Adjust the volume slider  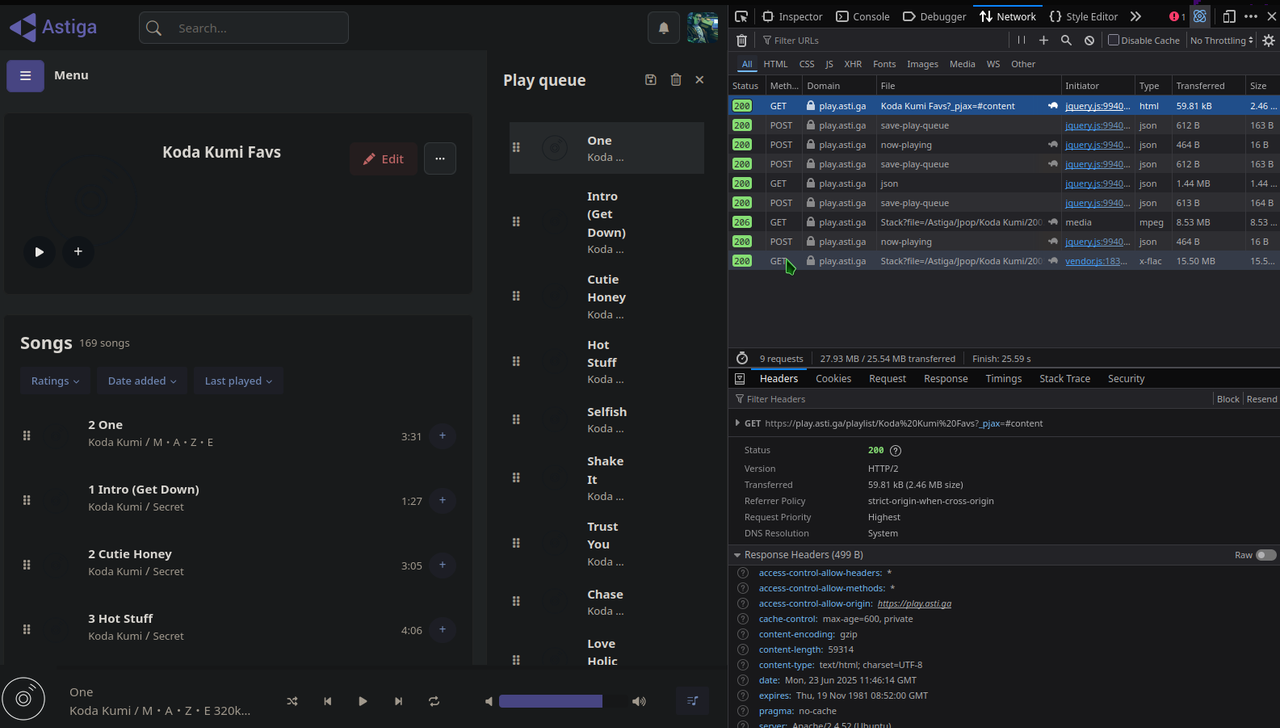[x=563, y=701]
